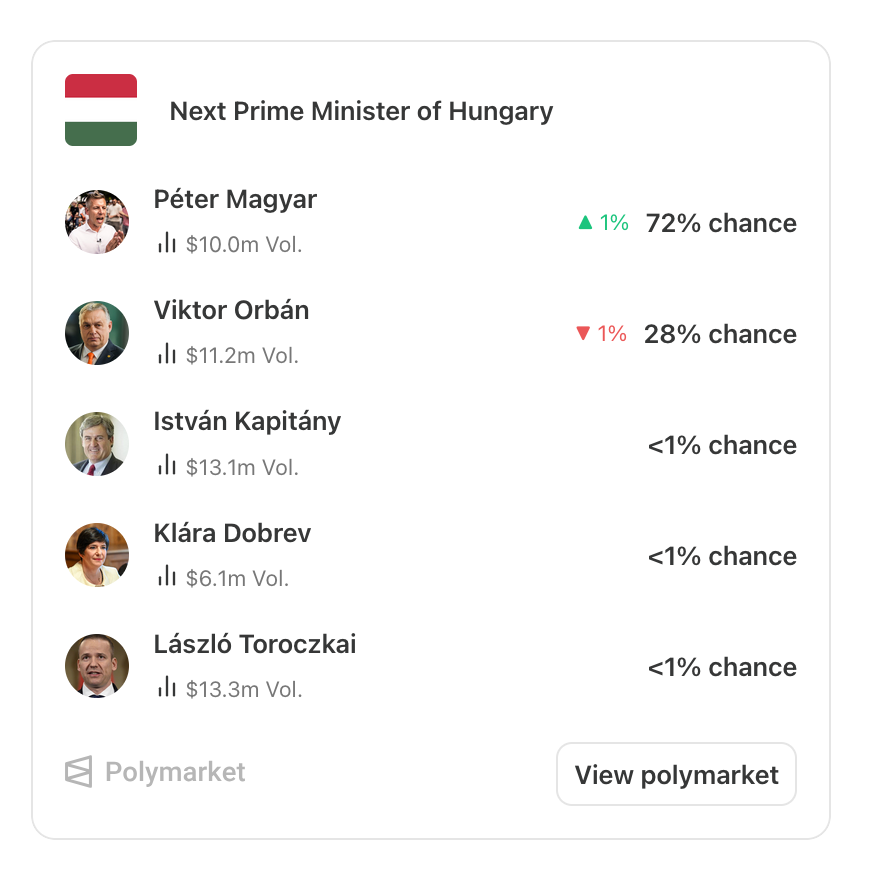Screen dimensions: 874x870
Task: Click the red down arrow beside 28% chance
Action: pos(584,334)
